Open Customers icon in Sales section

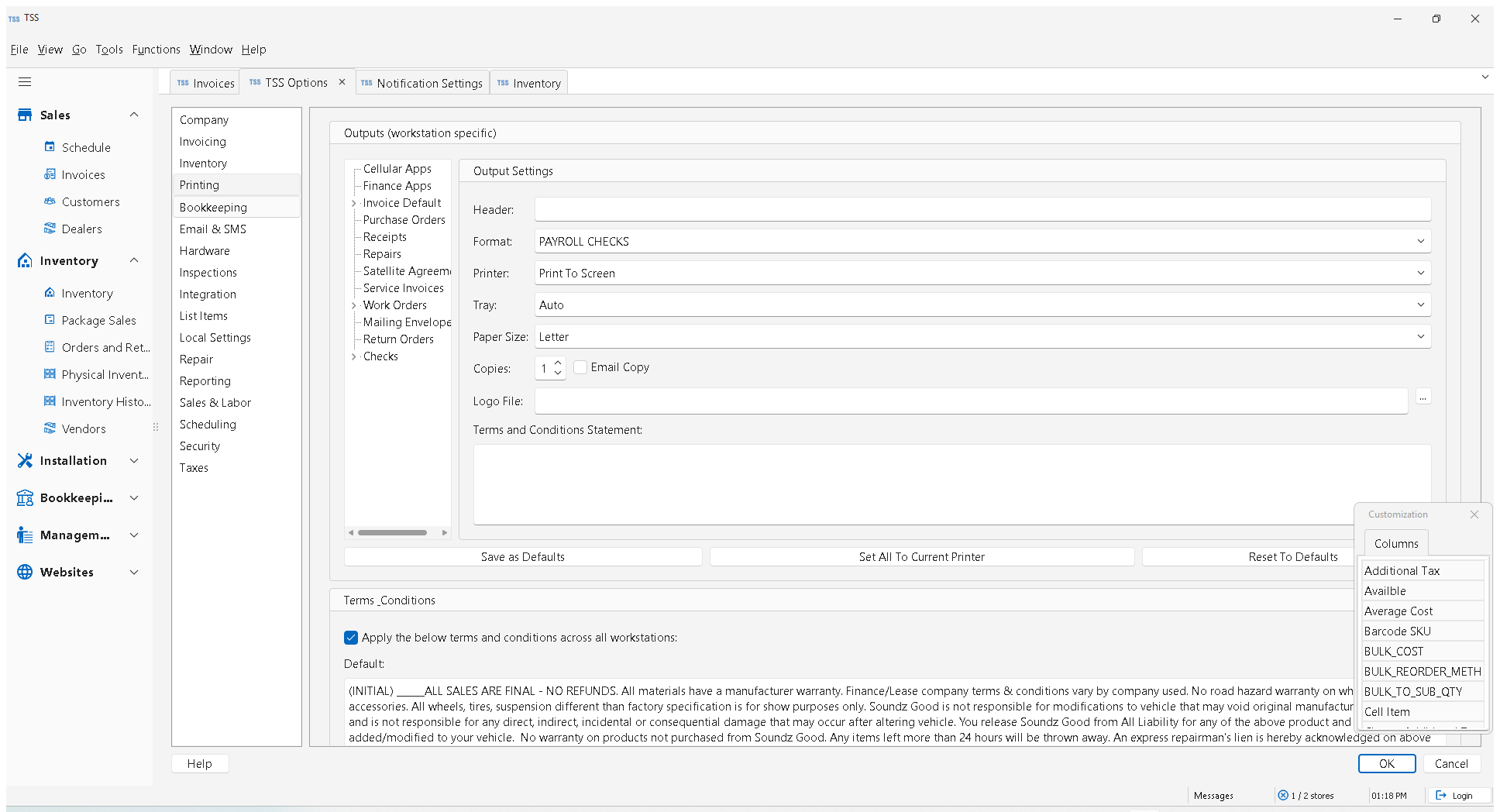point(50,201)
